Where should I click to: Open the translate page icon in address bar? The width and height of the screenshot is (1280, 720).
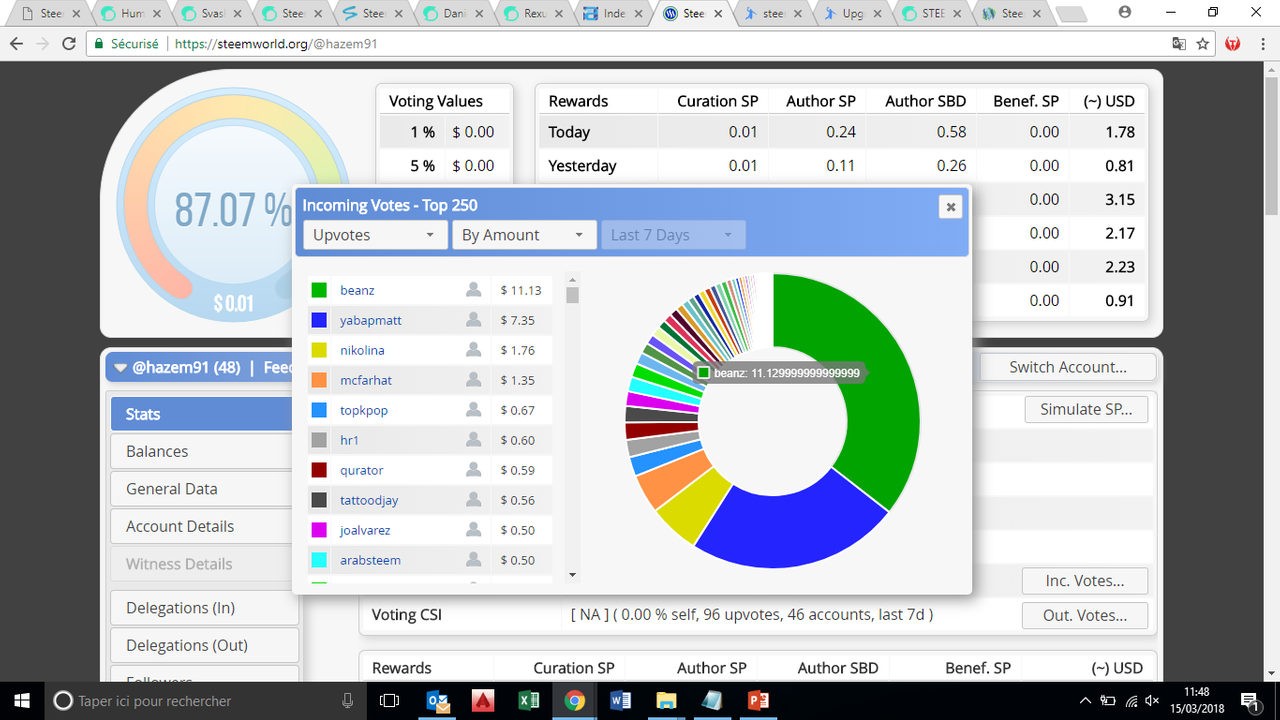(x=1179, y=44)
